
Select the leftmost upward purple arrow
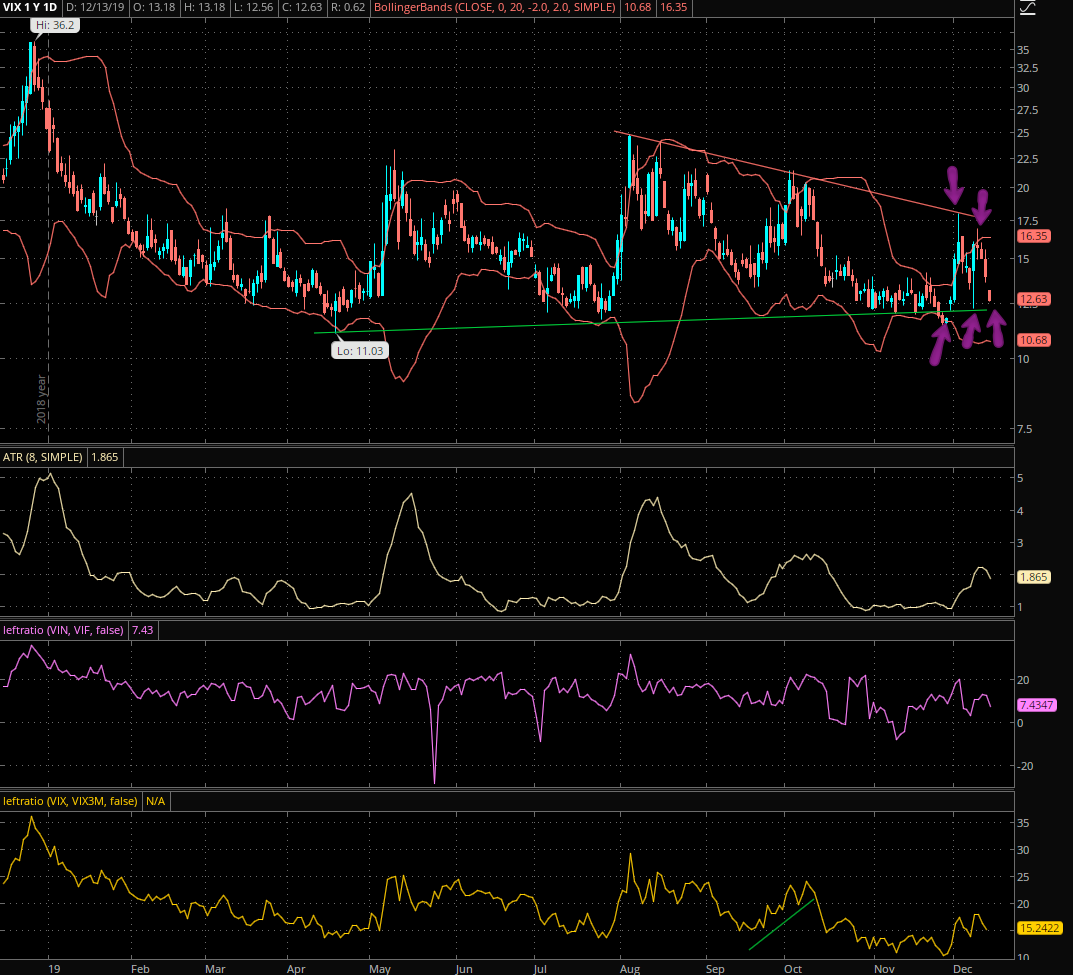click(940, 342)
